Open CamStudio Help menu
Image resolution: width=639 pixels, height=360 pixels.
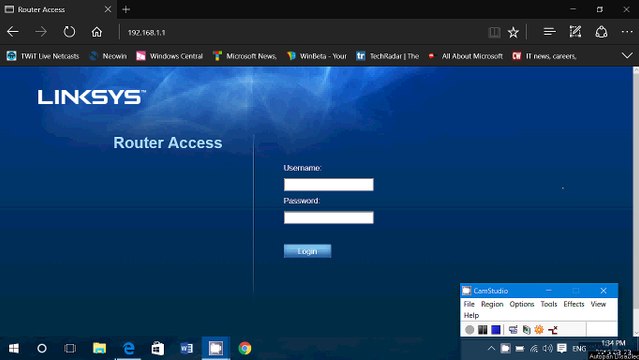pos(471,315)
